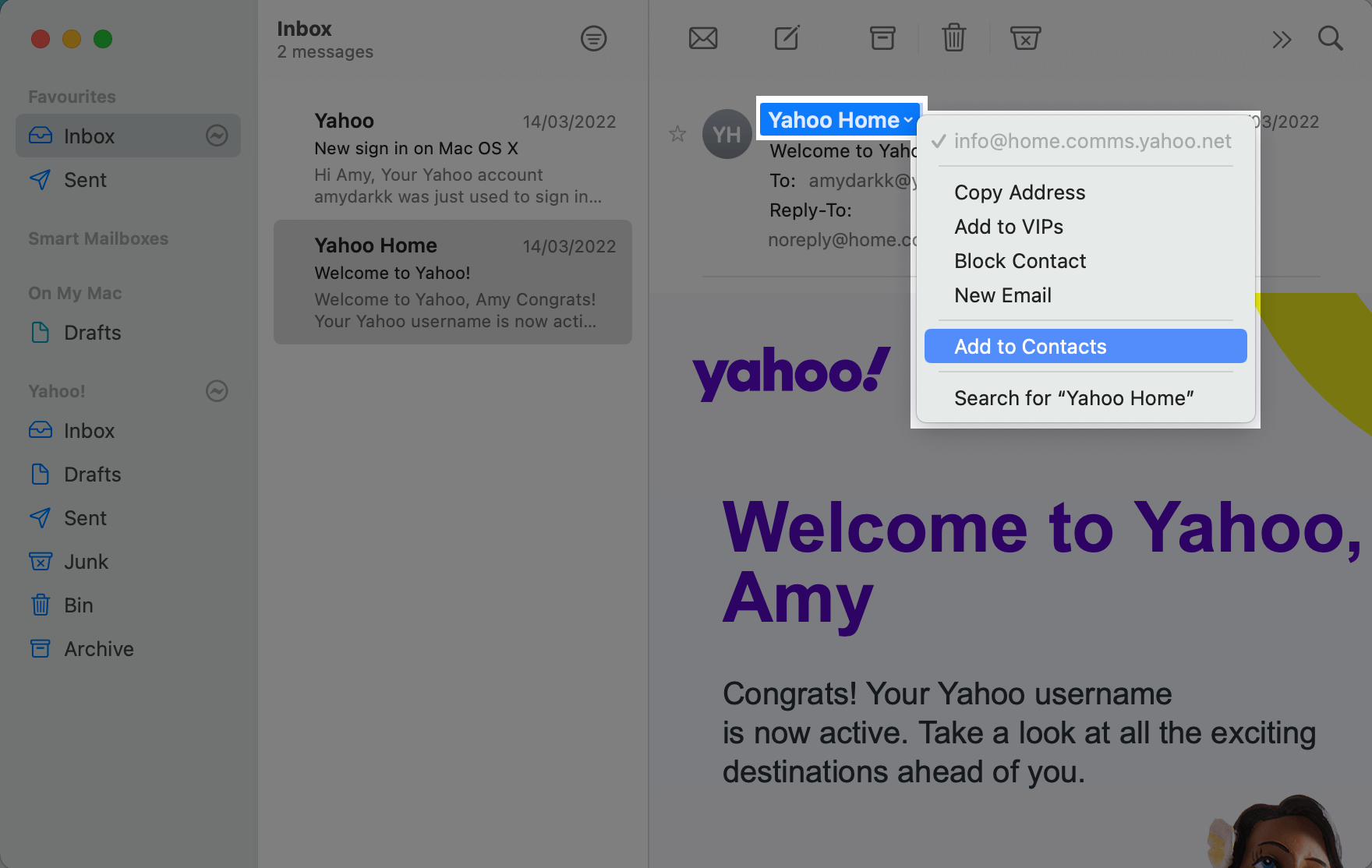Click the YH sender avatar
Viewport: 1372px width, 868px height.
[727, 134]
